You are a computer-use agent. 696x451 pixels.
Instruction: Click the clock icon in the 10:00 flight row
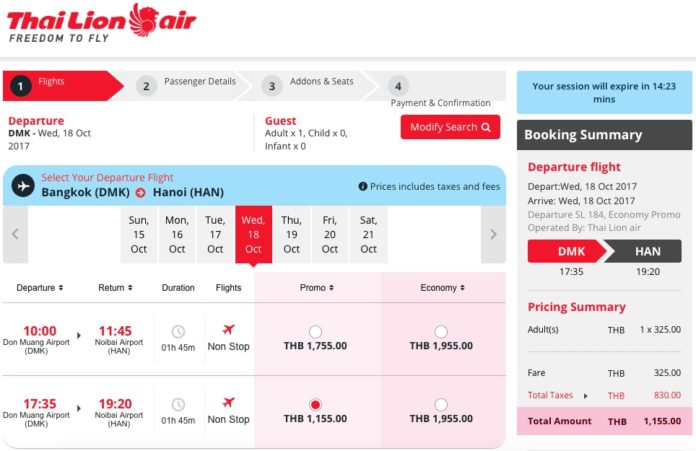coord(178,332)
